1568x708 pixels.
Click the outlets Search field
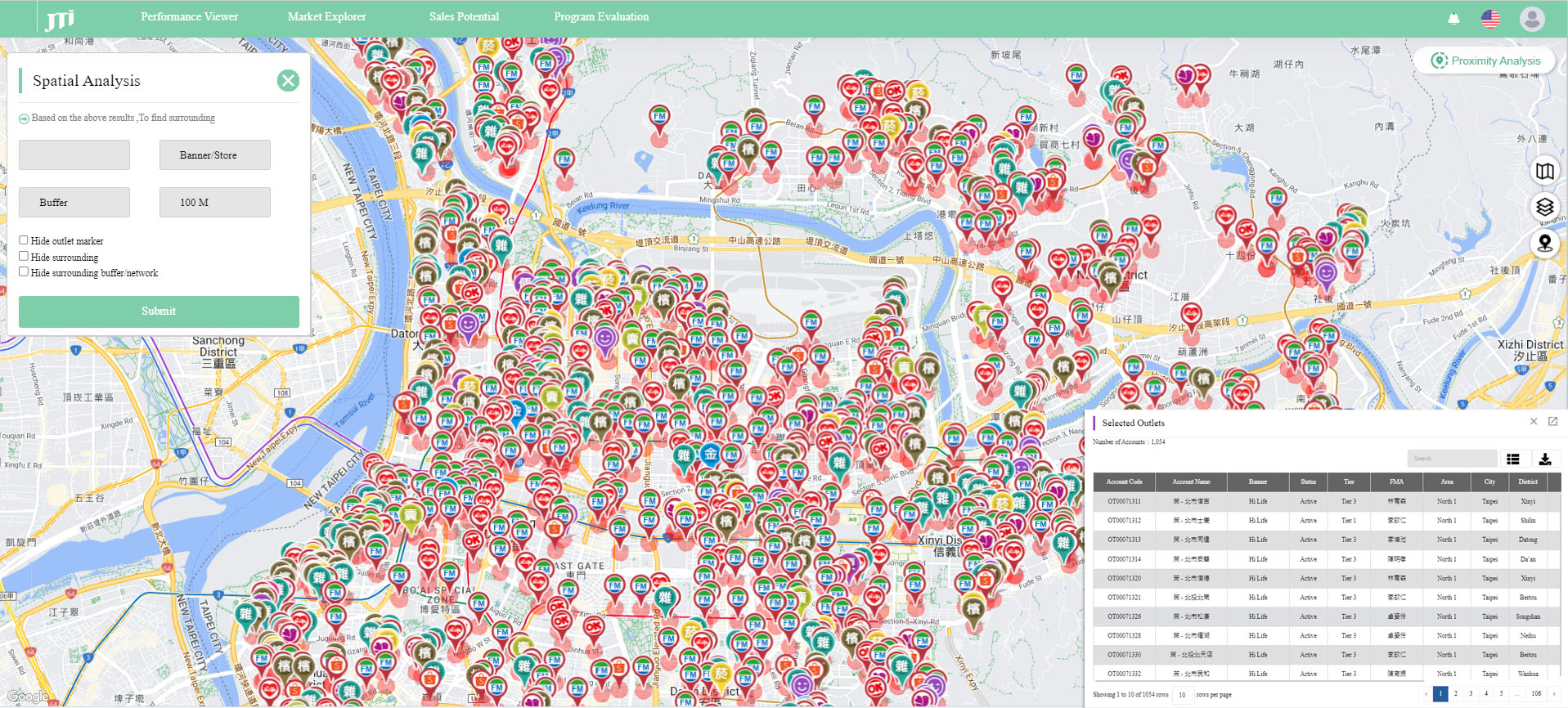(1451, 458)
